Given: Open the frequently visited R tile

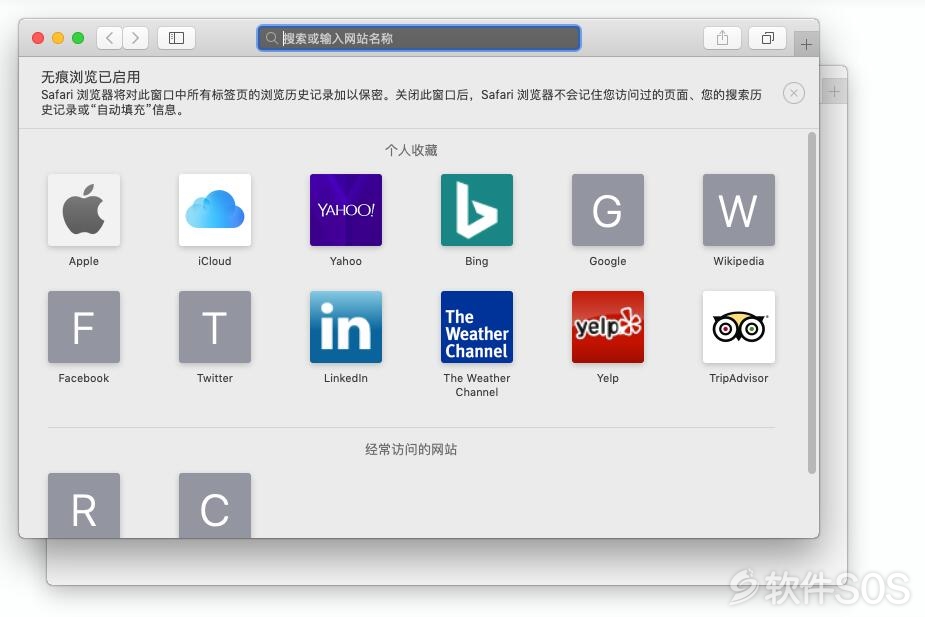Looking at the screenshot, I should coord(84,506).
